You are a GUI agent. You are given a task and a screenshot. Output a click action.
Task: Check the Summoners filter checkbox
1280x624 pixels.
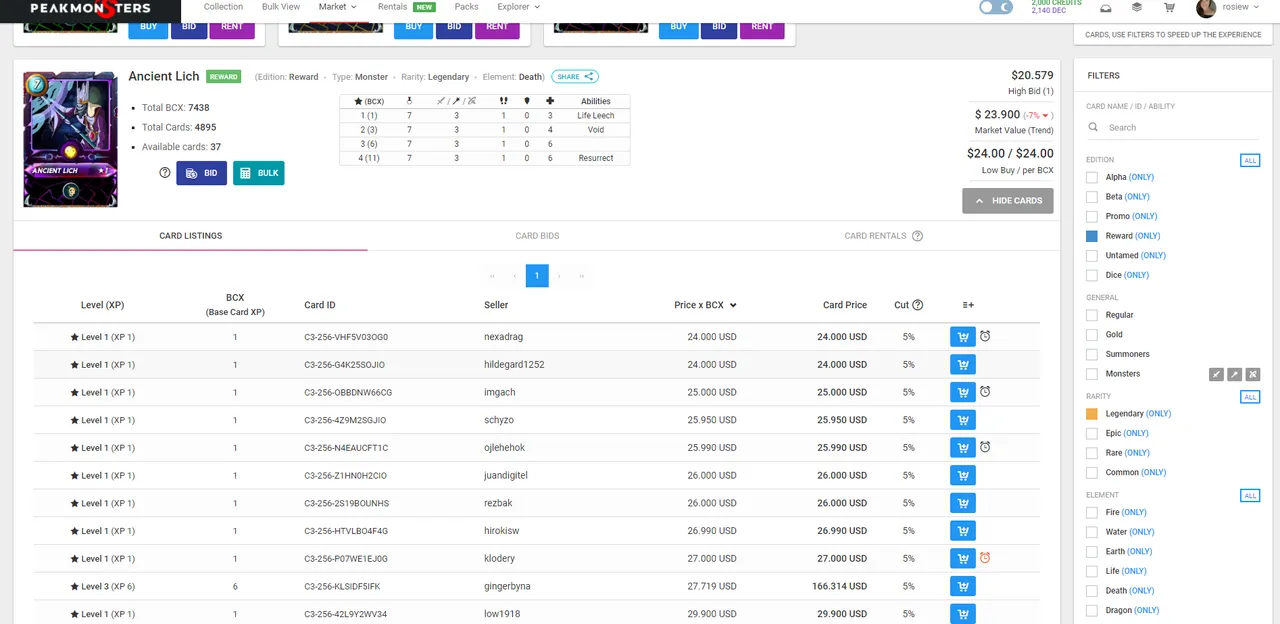(1092, 354)
